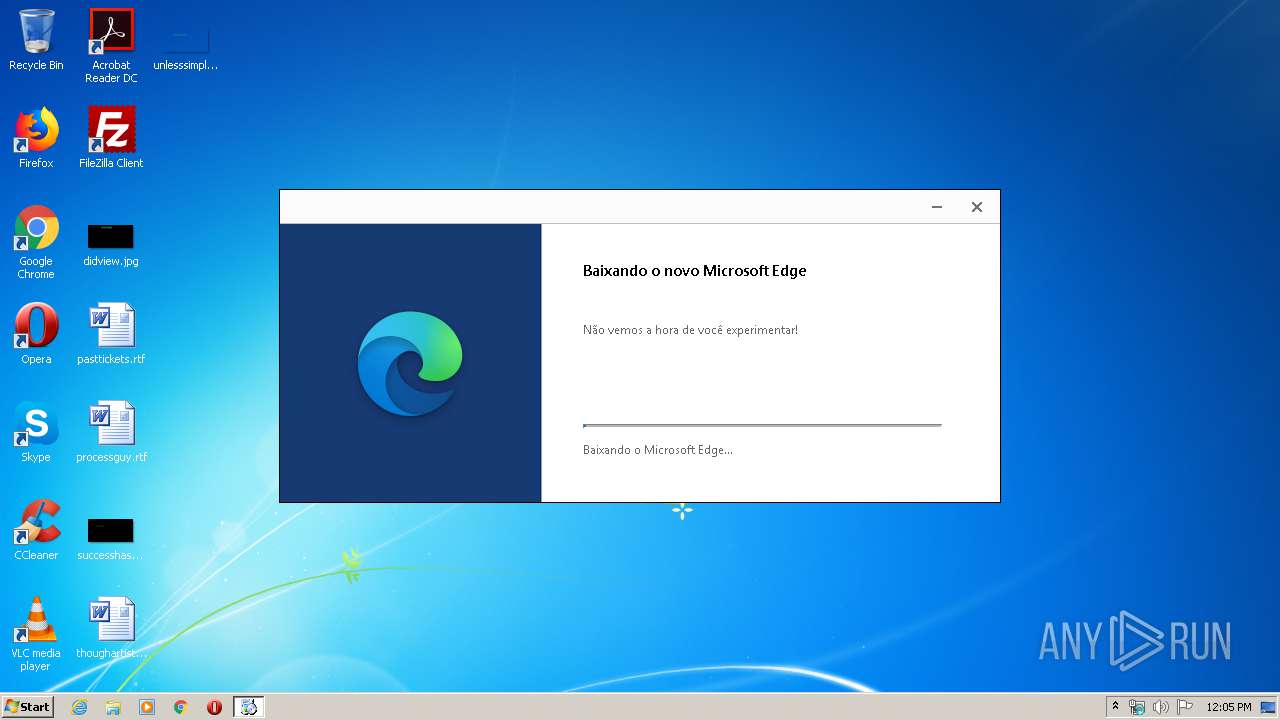Launch VLC media player shortcut
The image size is (1280, 720).
(x=36, y=634)
